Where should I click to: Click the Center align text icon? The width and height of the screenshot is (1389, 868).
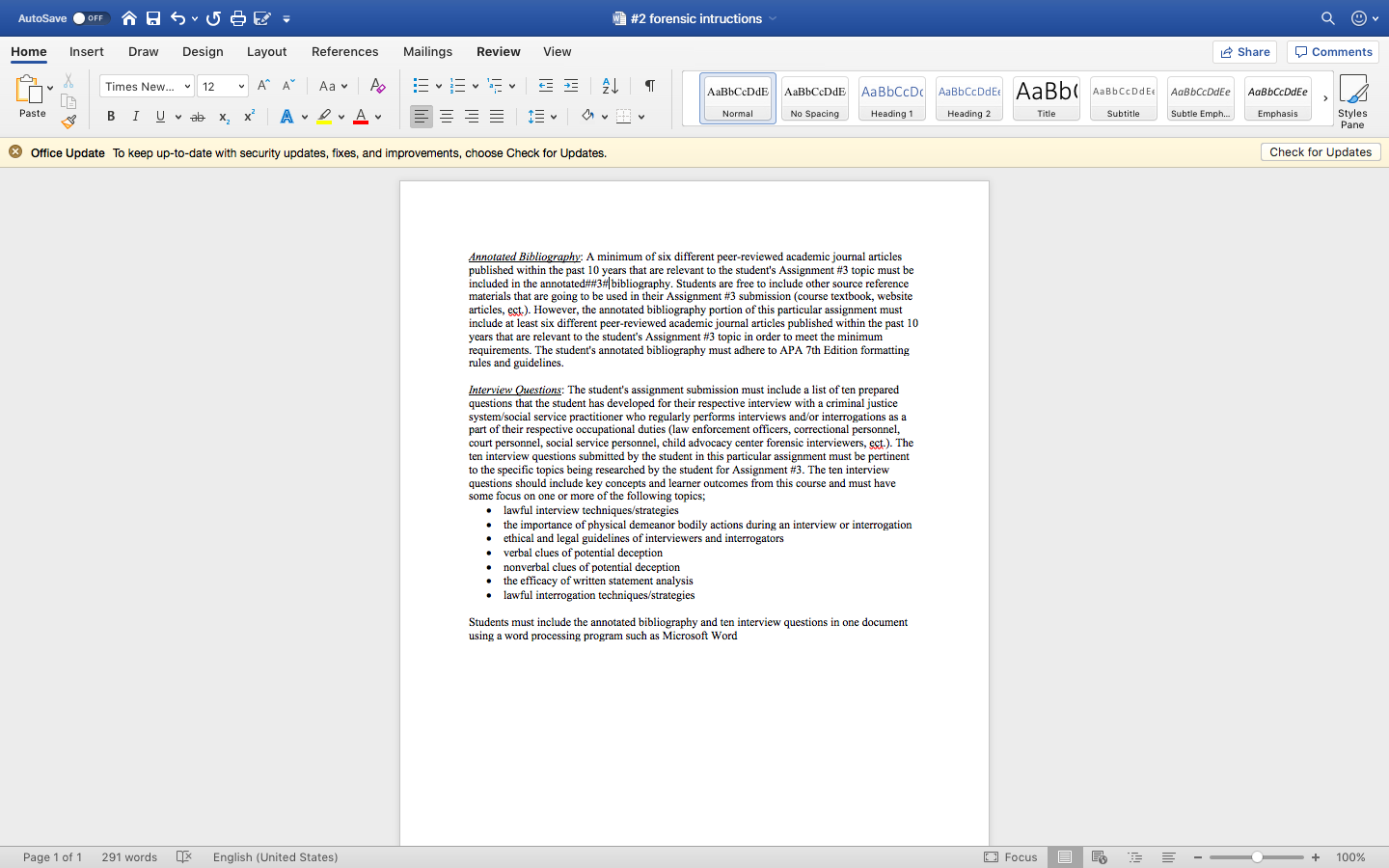pyautogui.click(x=447, y=117)
